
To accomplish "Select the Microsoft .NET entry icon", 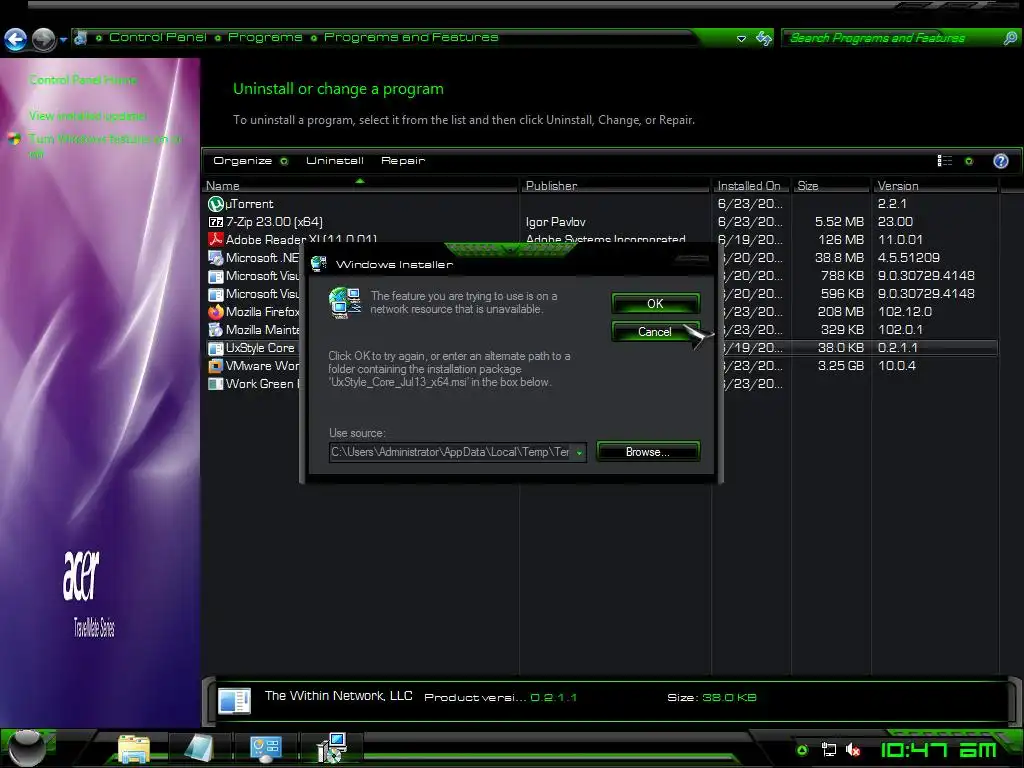I will (x=216, y=258).
